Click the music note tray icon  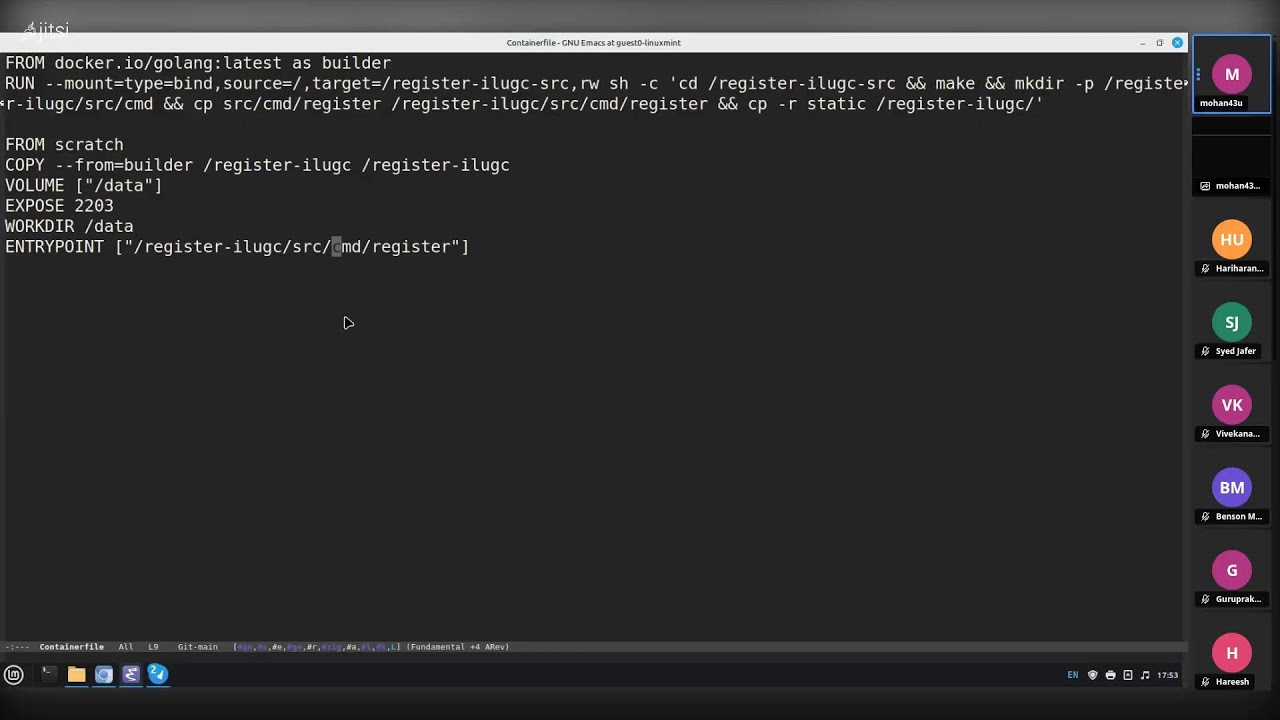(x=1145, y=675)
